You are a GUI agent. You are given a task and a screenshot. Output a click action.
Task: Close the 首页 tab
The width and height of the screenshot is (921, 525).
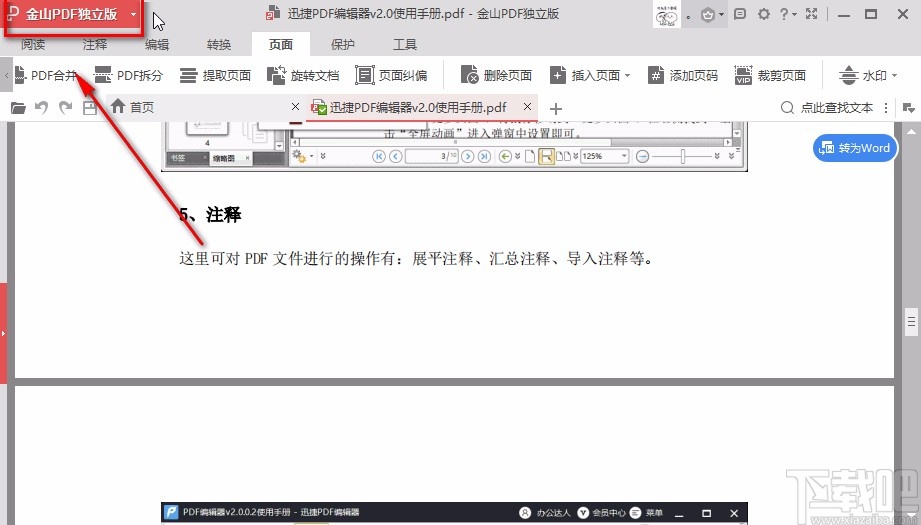pyautogui.click(x=295, y=107)
